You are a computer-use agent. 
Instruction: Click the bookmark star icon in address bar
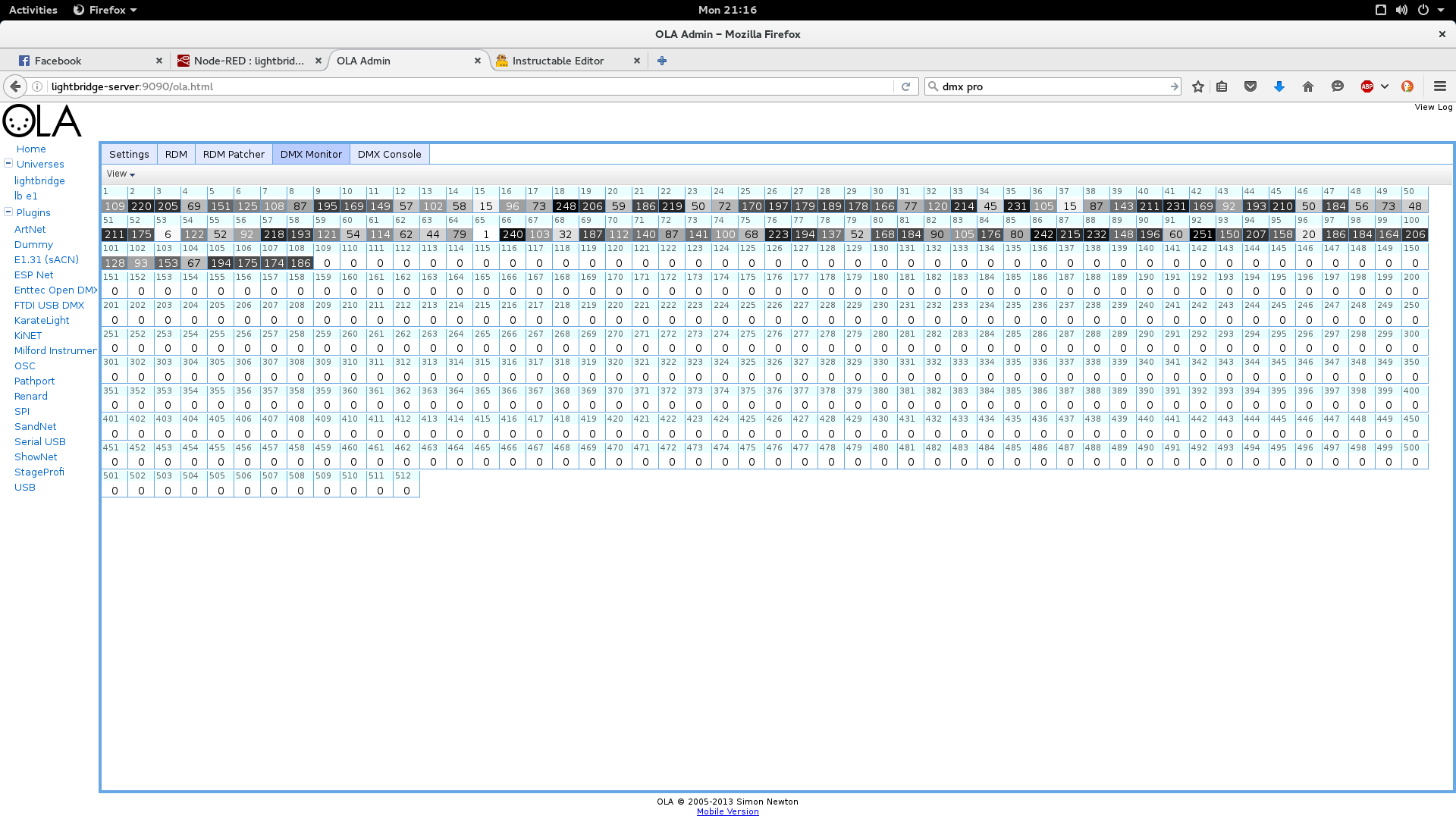(x=1198, y=86)
